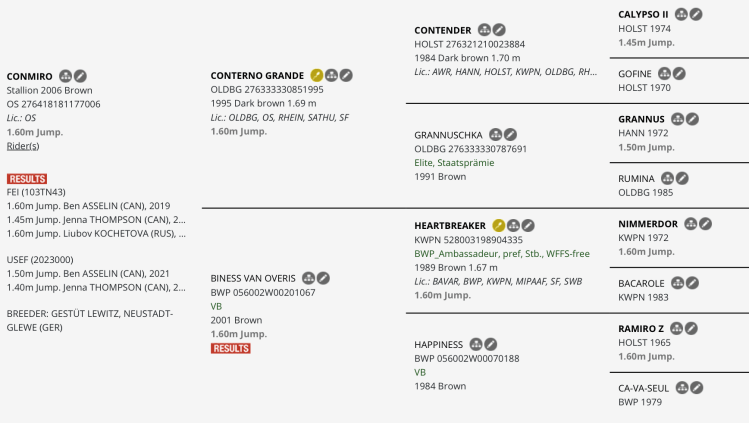Click pencil edit icon beside HAPPINESS

[x=491, y=344]
